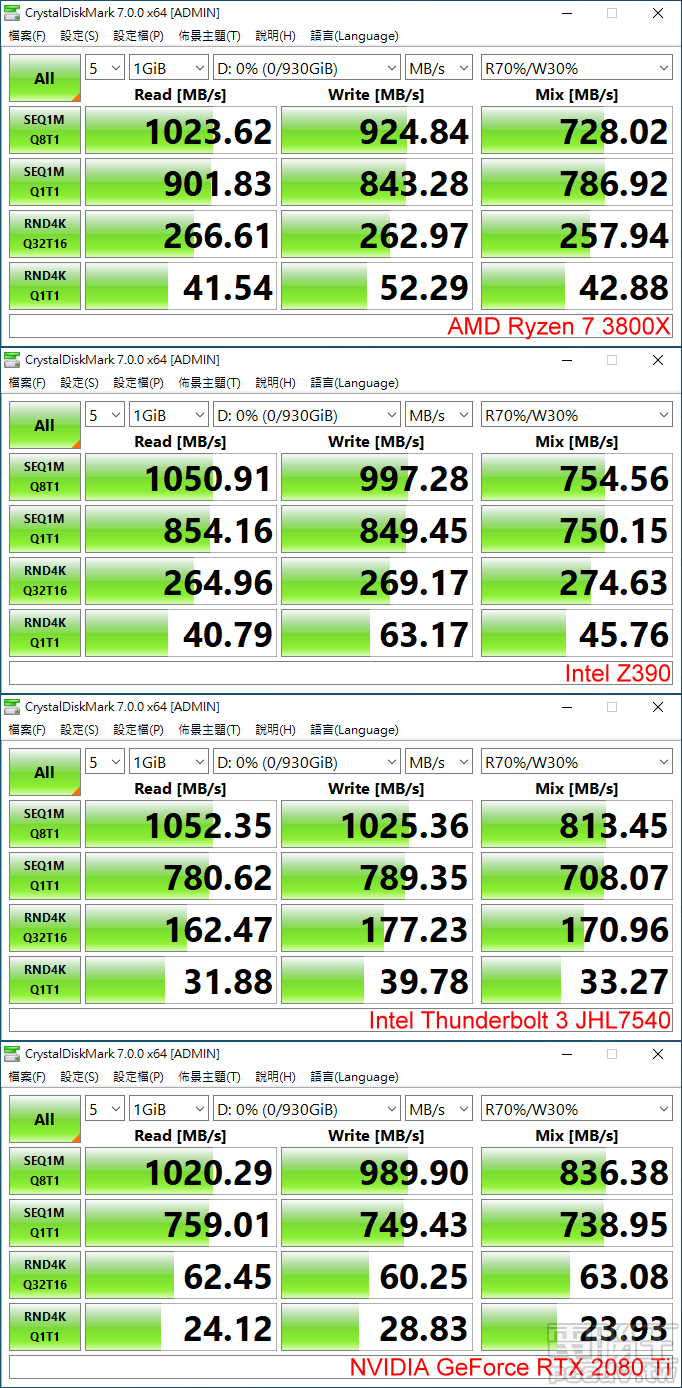Start SEQ1M Q8T1 test in RTX 2080 Ti window
The height and width of the screenshot is (1388, 682).
coord(44,1171)
